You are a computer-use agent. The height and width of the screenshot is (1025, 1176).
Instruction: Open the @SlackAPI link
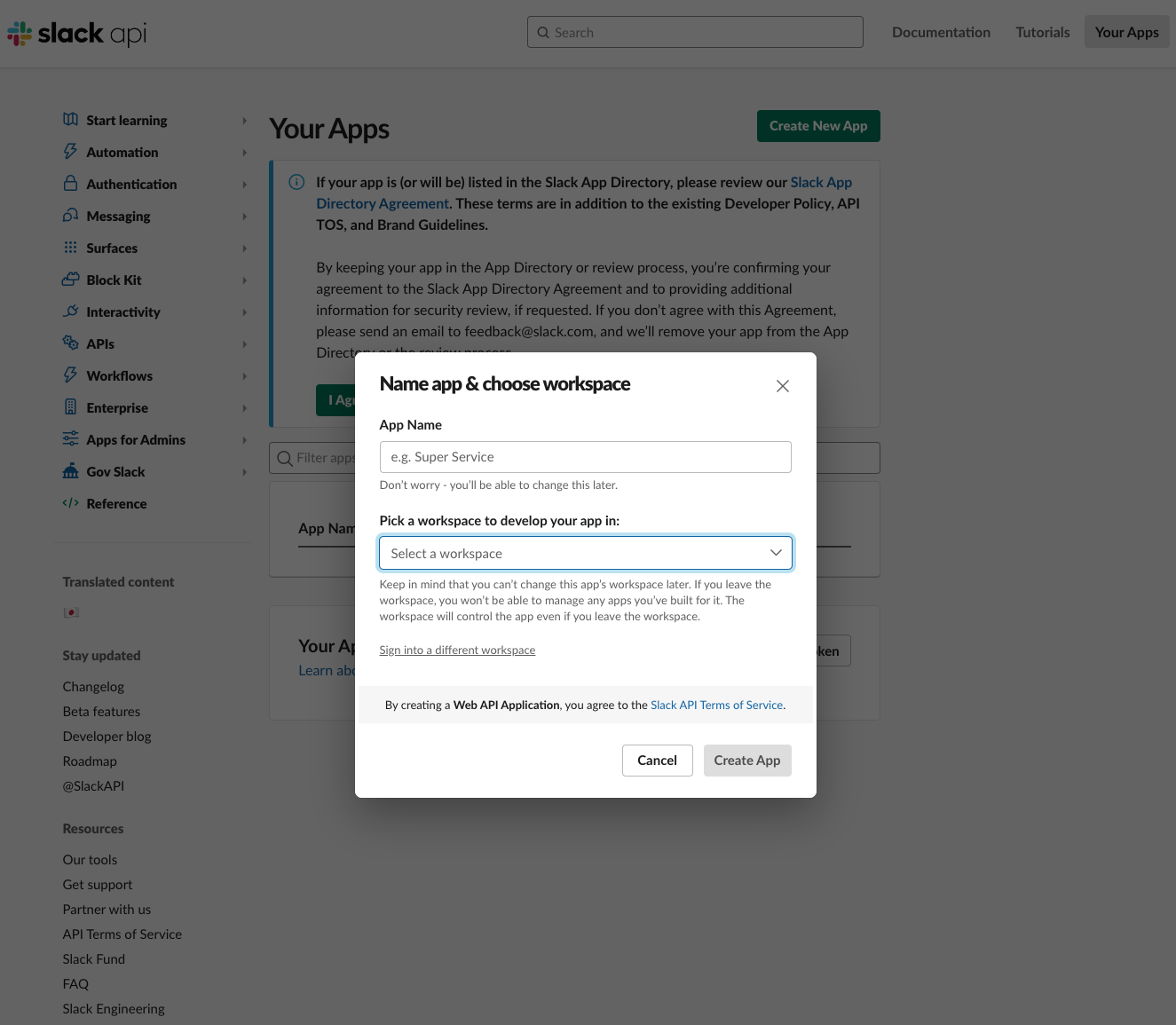click(93, 786)
